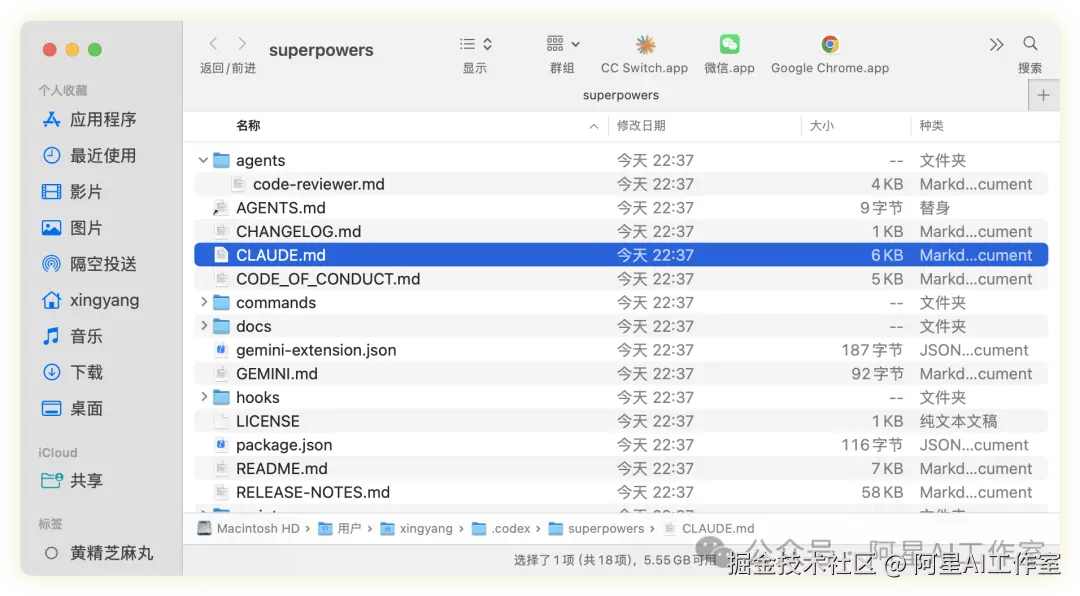Select RELEASE-NOTES.md file
Image resolution: width=1080 pixels, height=596 pixels.
621,492
